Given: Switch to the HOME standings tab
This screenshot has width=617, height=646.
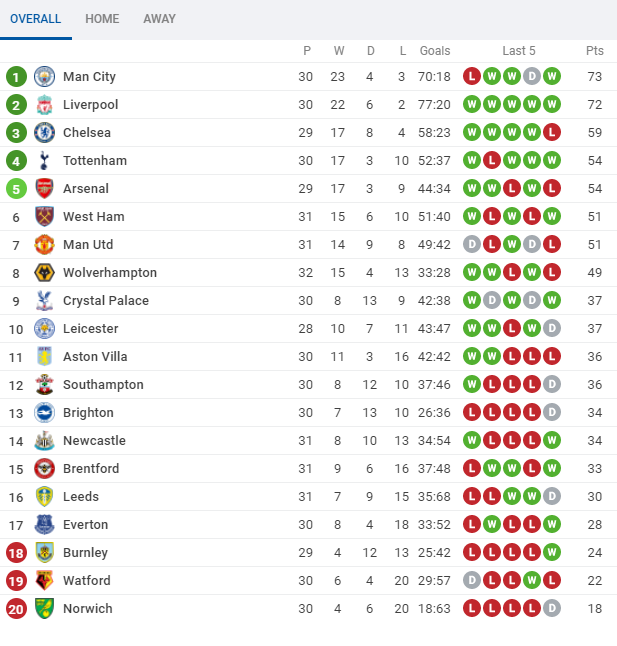Looking at the screenshot, I should pyautogui.click(x=102, y=19).
